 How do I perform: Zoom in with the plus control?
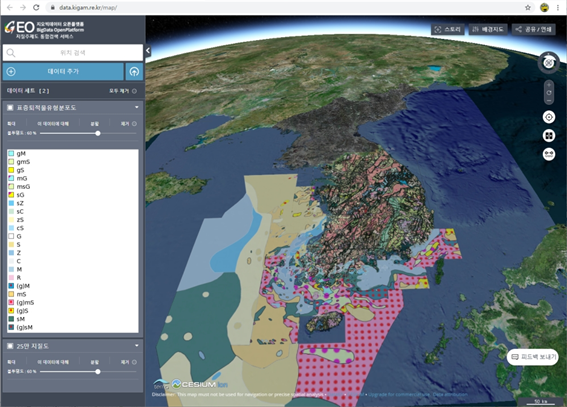549,85
